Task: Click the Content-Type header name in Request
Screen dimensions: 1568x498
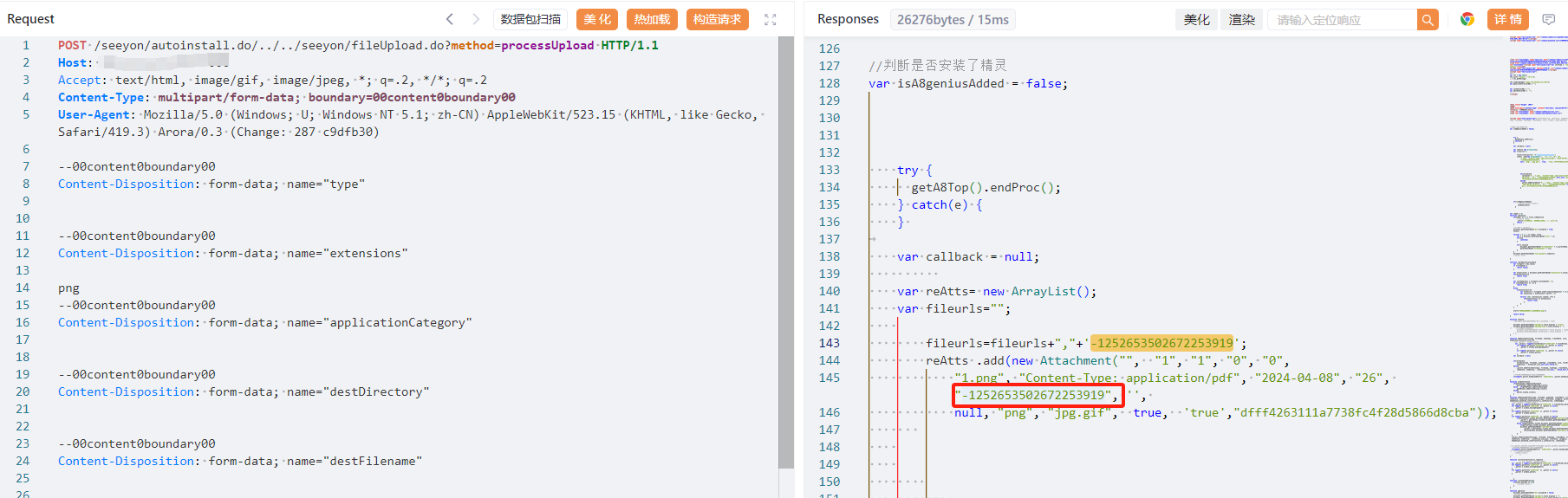Action: pyautogui.click(x=101, y=97)
